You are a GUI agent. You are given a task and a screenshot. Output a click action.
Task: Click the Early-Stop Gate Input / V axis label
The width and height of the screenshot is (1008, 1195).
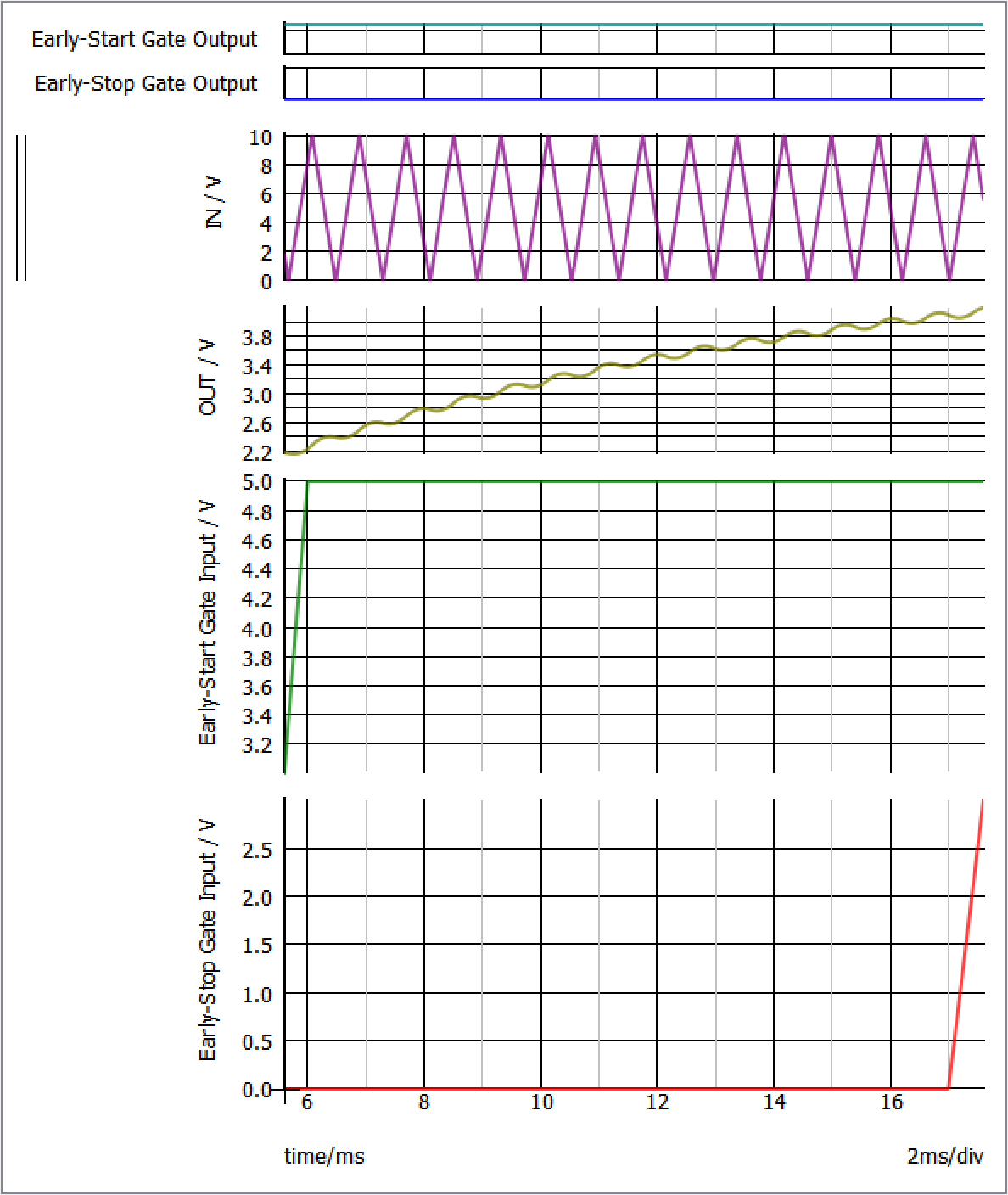point(208,940)
